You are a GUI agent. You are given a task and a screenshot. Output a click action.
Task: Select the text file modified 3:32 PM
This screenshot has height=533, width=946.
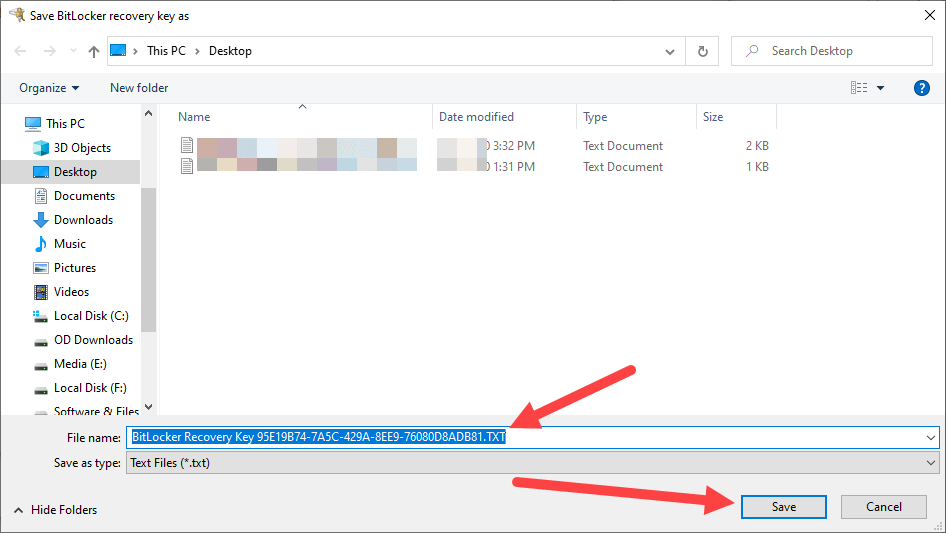click(474, 145)
